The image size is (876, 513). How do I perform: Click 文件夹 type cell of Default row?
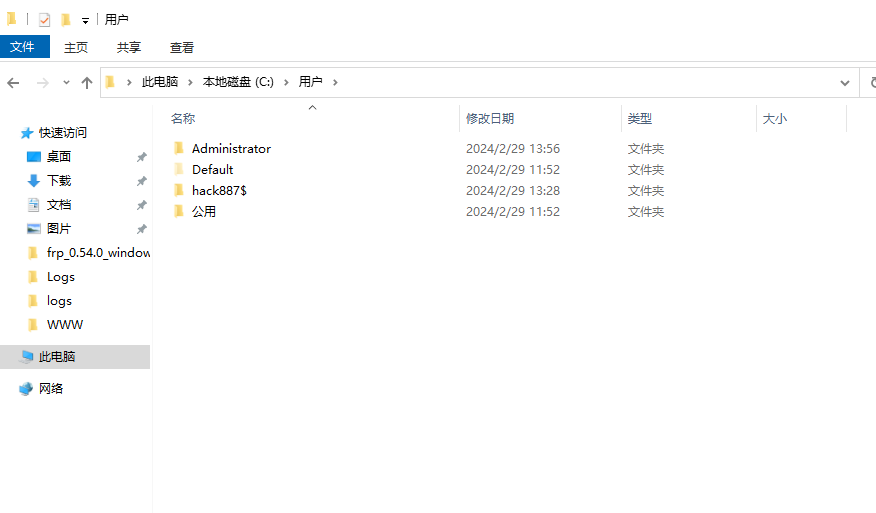click(x=646, y=169)
